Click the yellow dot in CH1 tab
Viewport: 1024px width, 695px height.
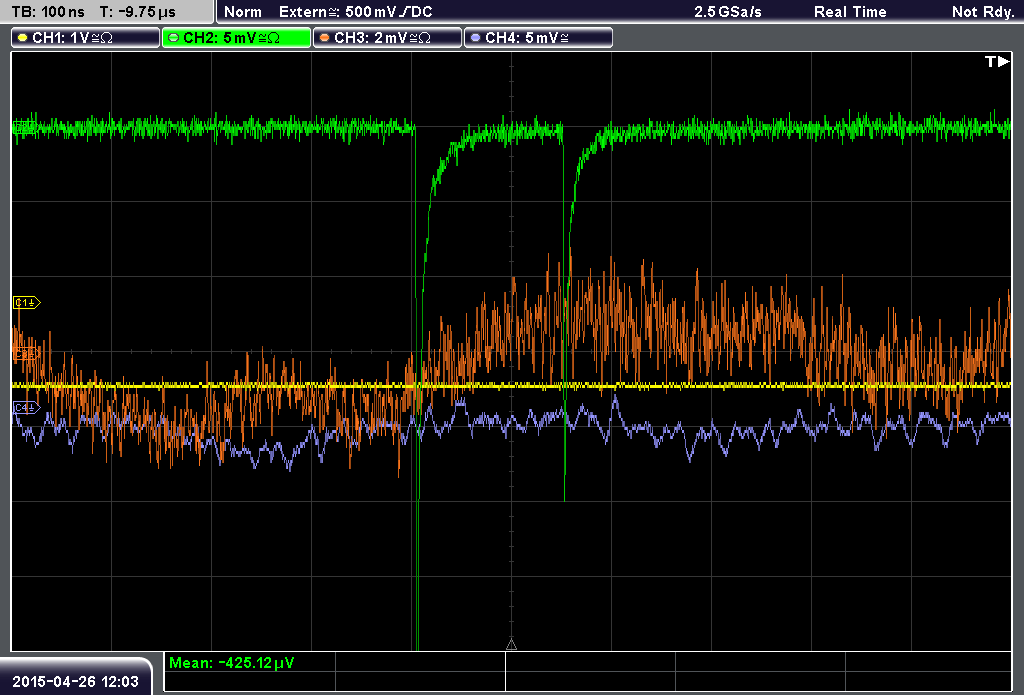pyautogui.click(x=22, y=38)
